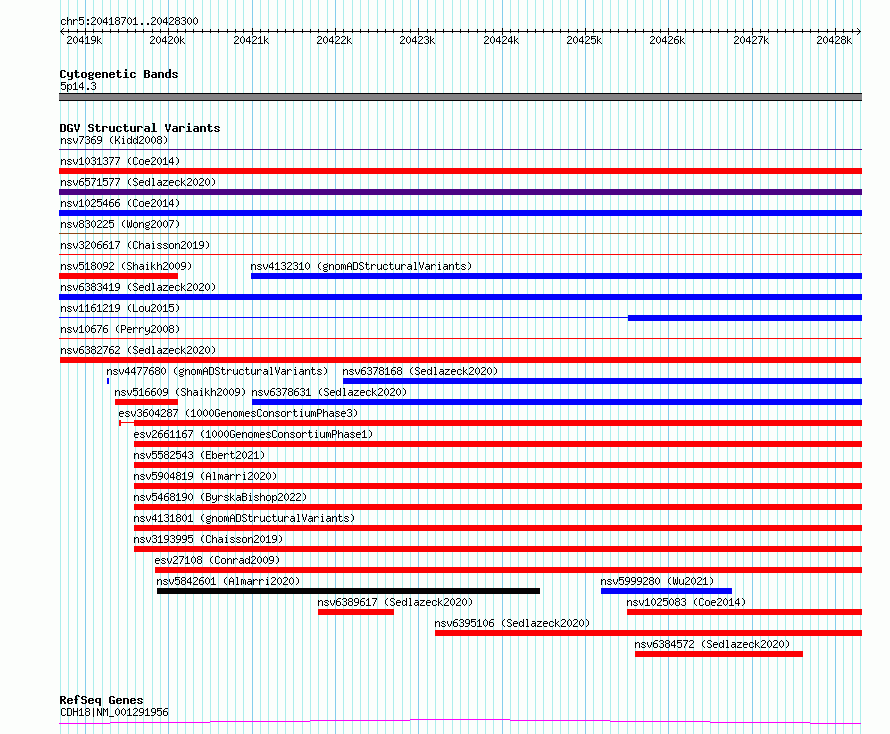Select the nsv6383419 (Sedlazeck2020) blue bar
890x734 pixels.
pyautogui.click(x=460, y=297)
